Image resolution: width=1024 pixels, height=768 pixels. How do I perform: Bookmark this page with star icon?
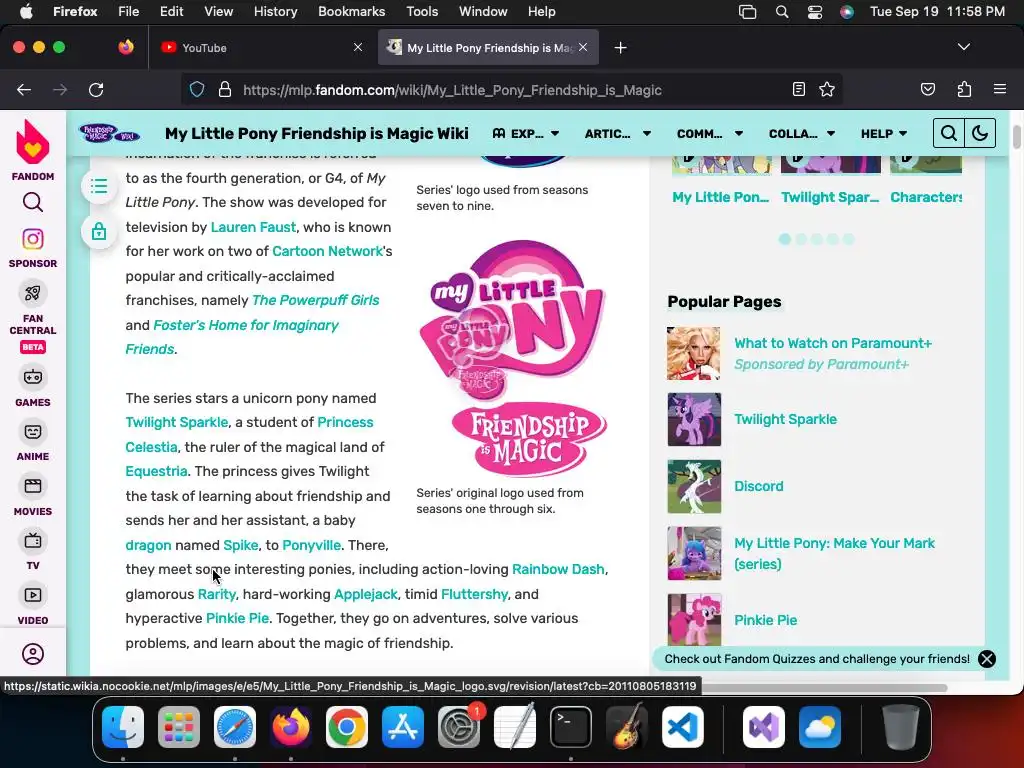coord(827,89)
